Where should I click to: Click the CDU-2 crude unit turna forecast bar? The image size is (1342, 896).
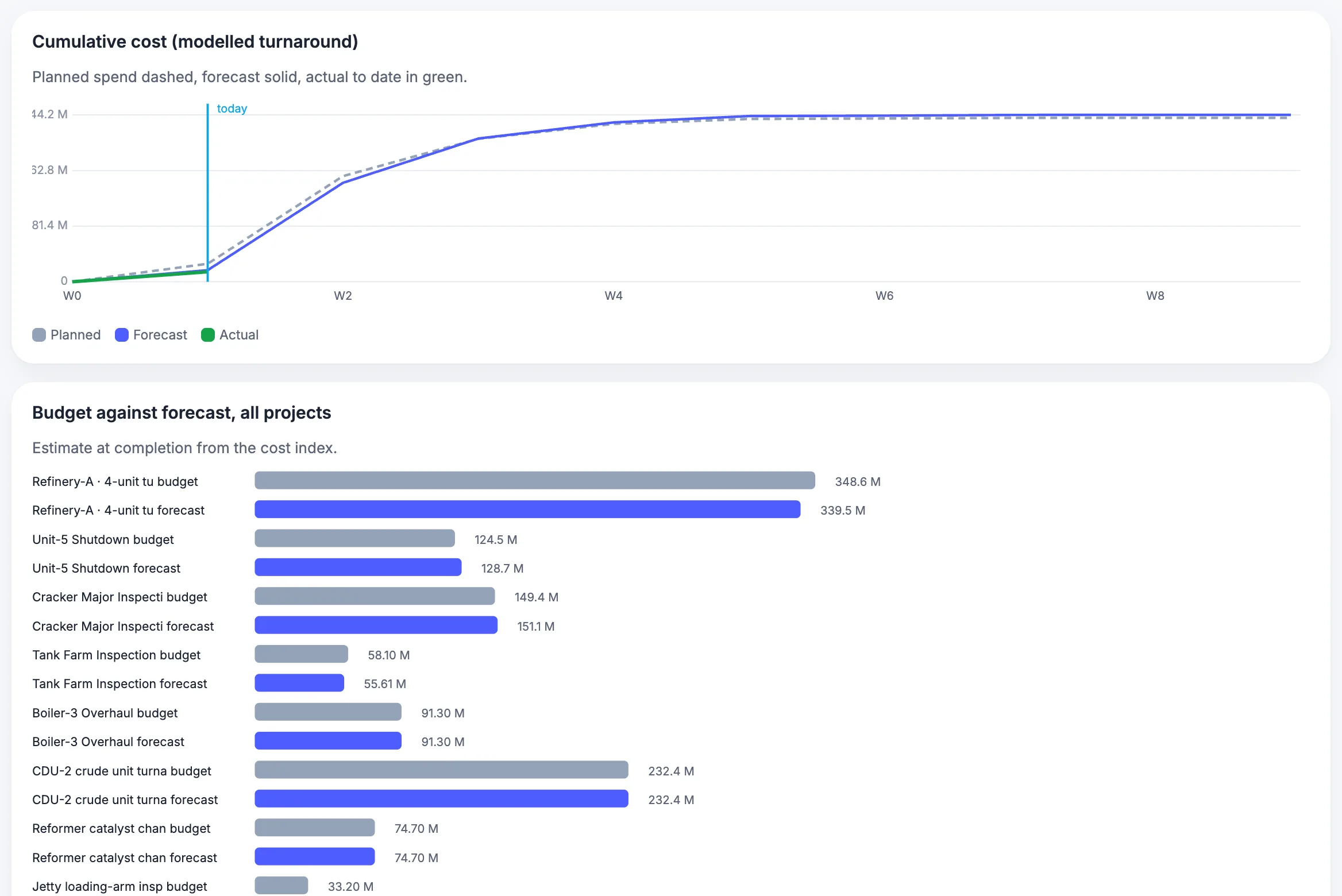442,799
